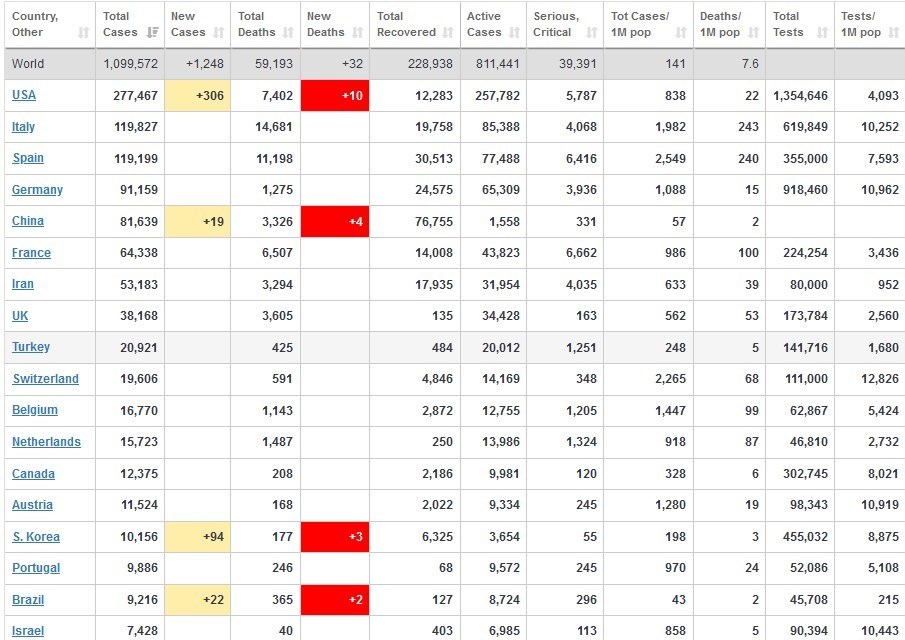Screen dimensions: 905x640
Task: Sort the Country, Other column
Action: click(83, 32)
